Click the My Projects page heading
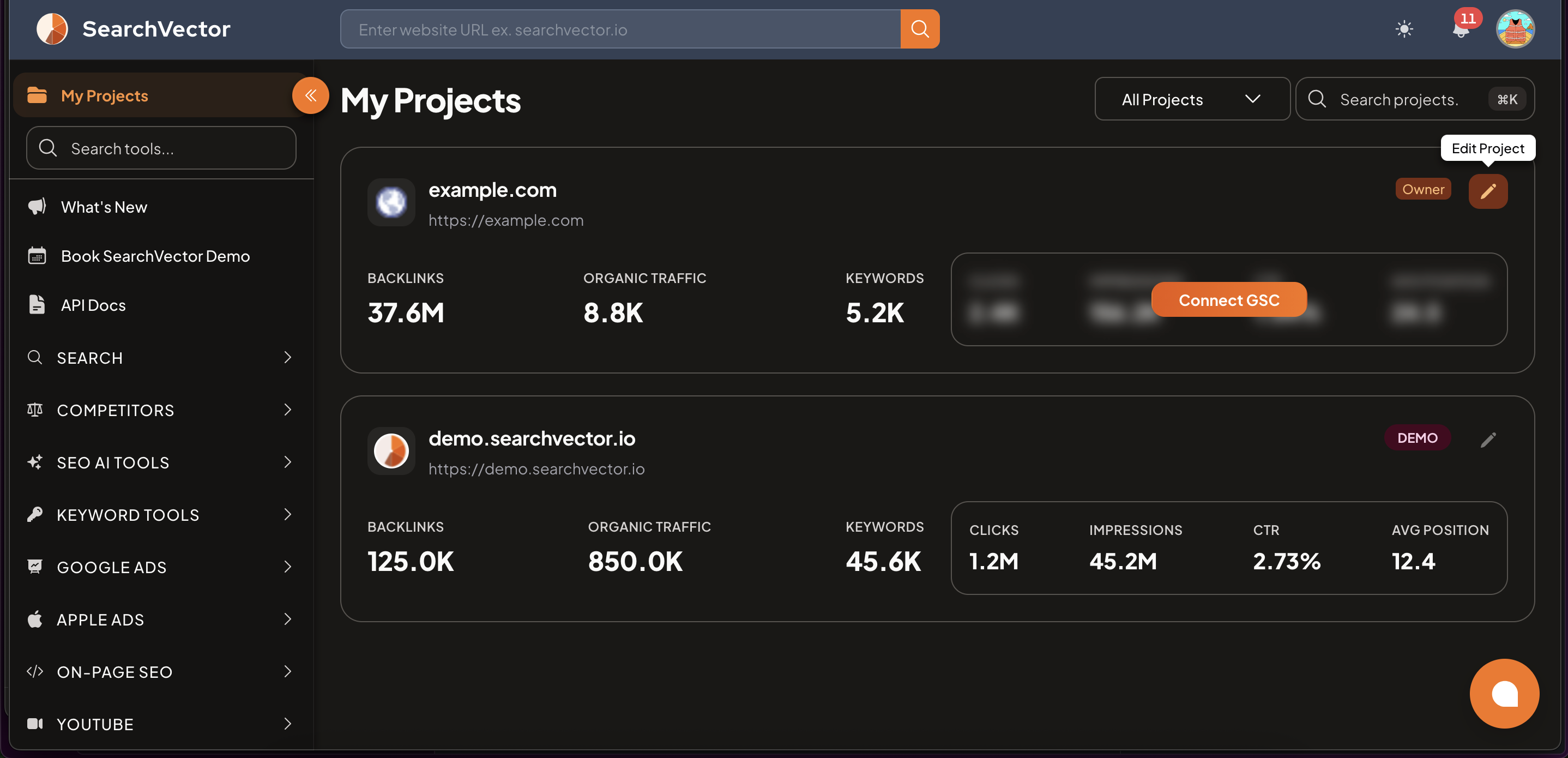 430,100
